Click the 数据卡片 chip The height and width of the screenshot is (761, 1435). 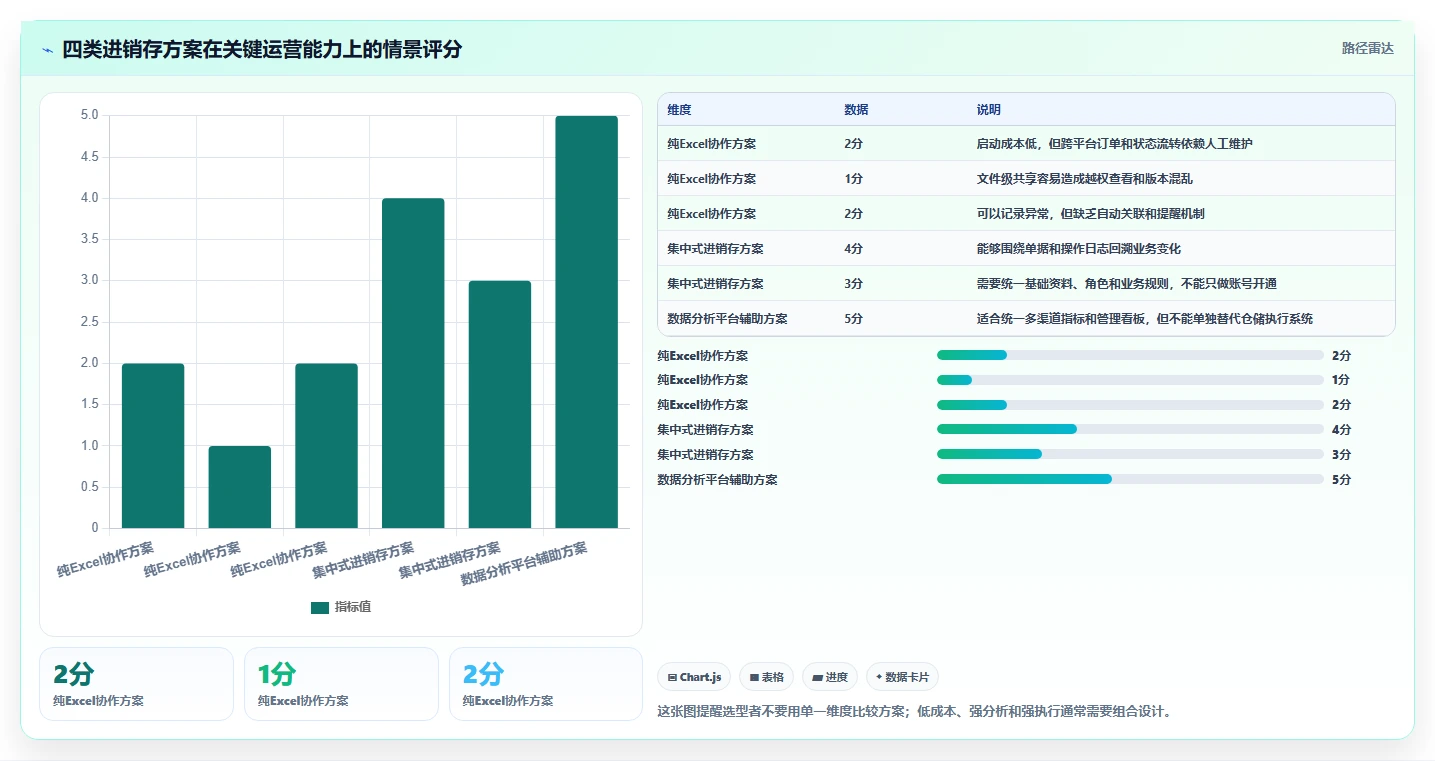[902, 677]
